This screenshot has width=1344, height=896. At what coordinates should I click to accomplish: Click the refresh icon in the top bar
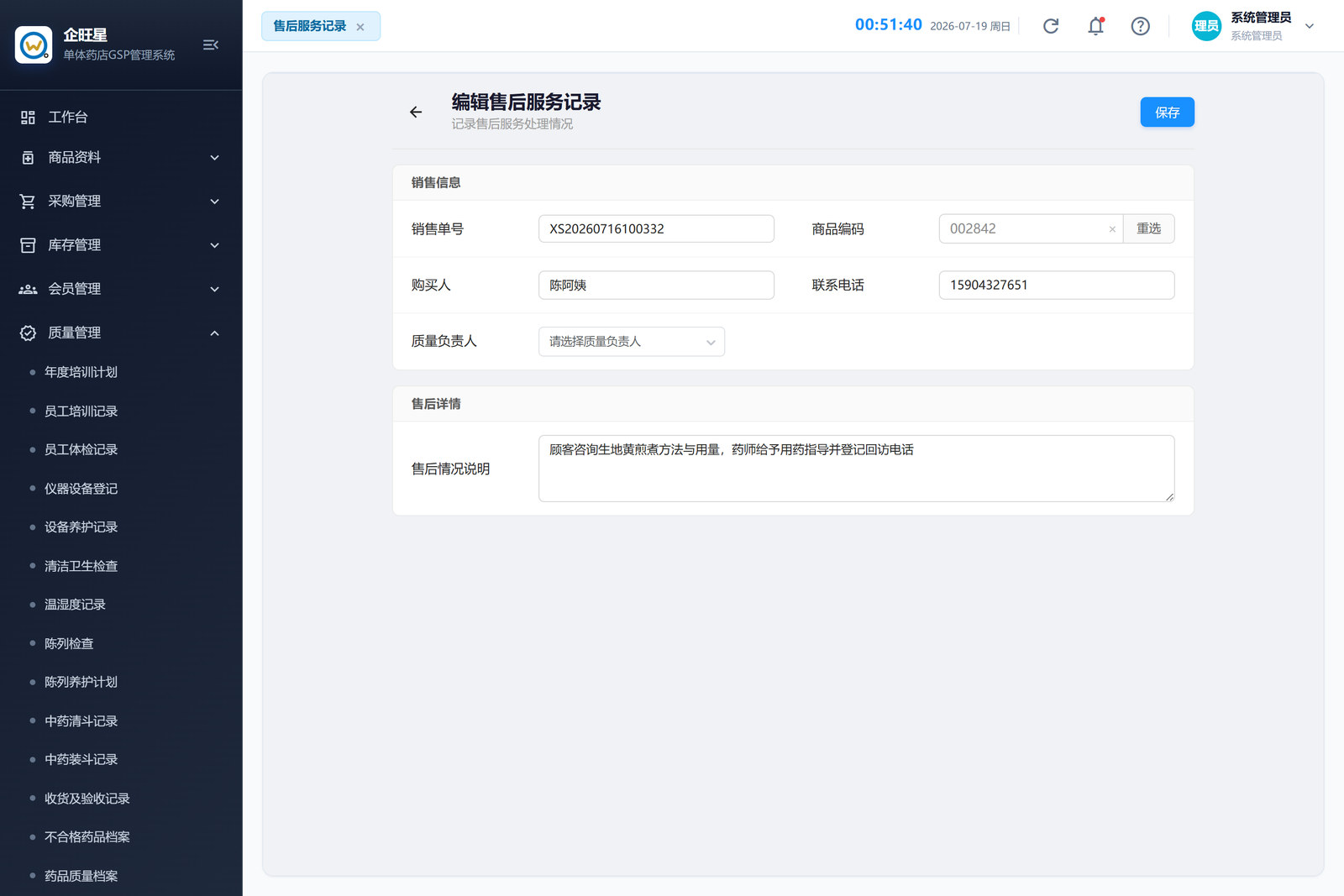click(1051, 26)
